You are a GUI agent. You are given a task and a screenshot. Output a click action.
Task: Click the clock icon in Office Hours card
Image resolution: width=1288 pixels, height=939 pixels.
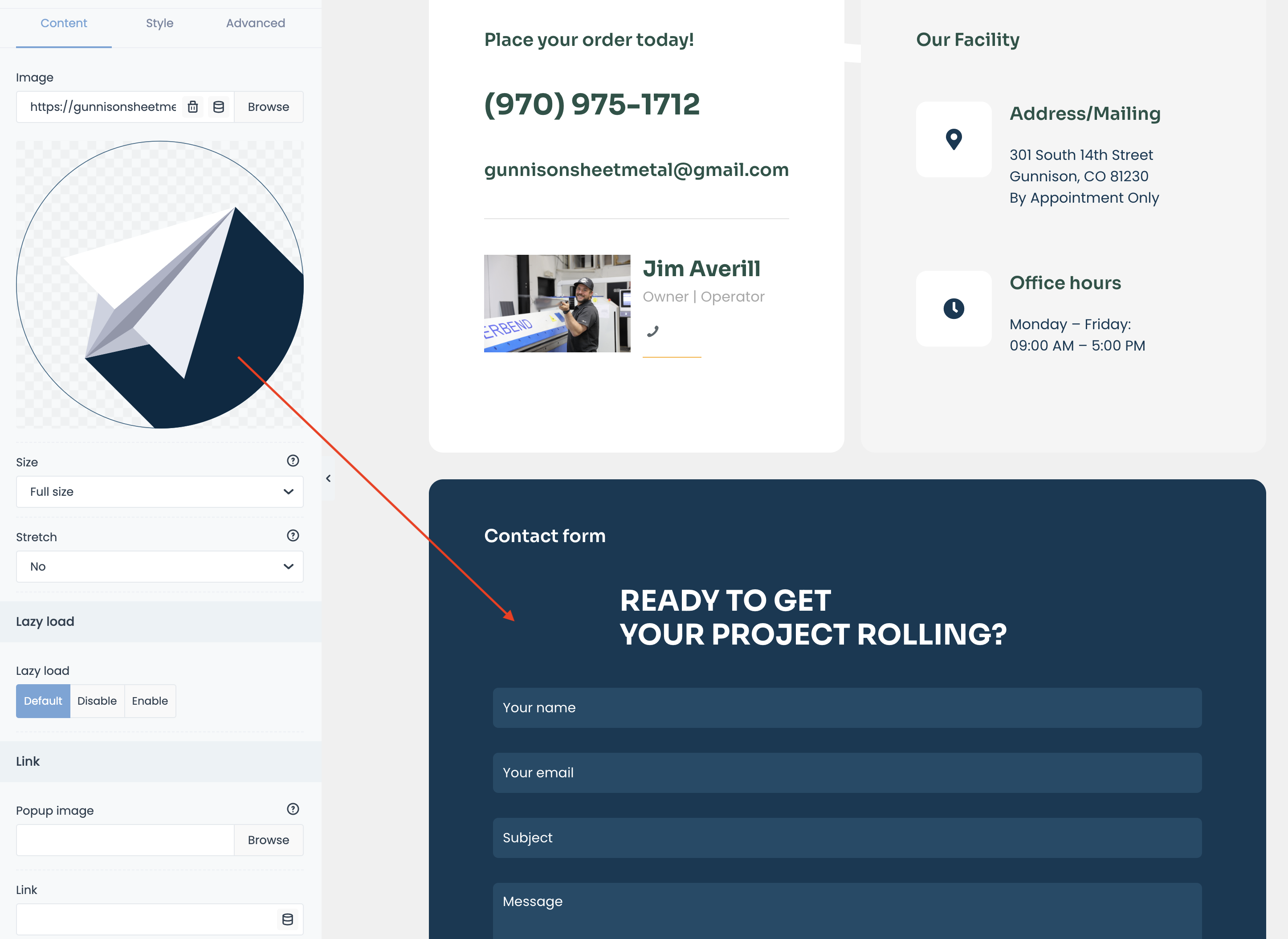point(954,308)
